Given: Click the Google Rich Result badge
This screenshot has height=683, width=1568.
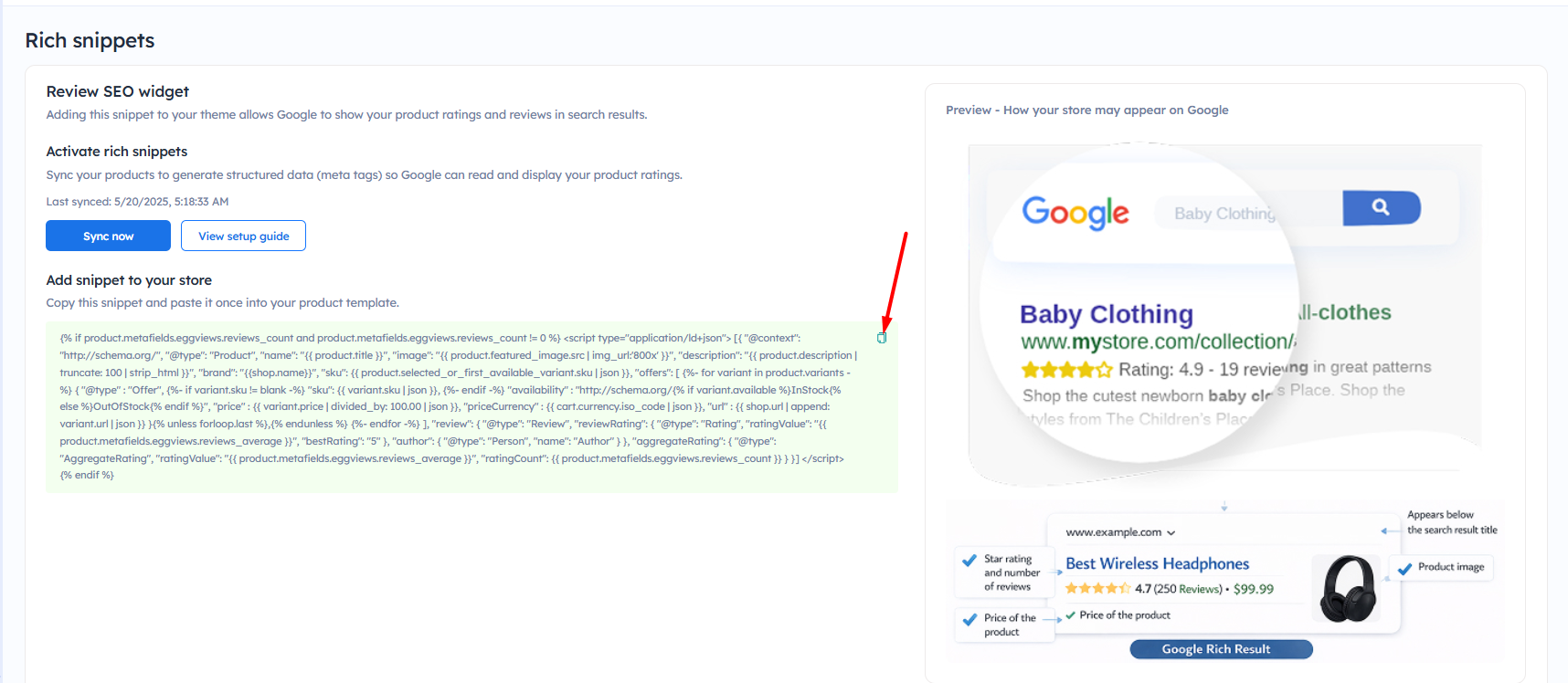Looking at the screenshot, I should tap(1221, 649).
